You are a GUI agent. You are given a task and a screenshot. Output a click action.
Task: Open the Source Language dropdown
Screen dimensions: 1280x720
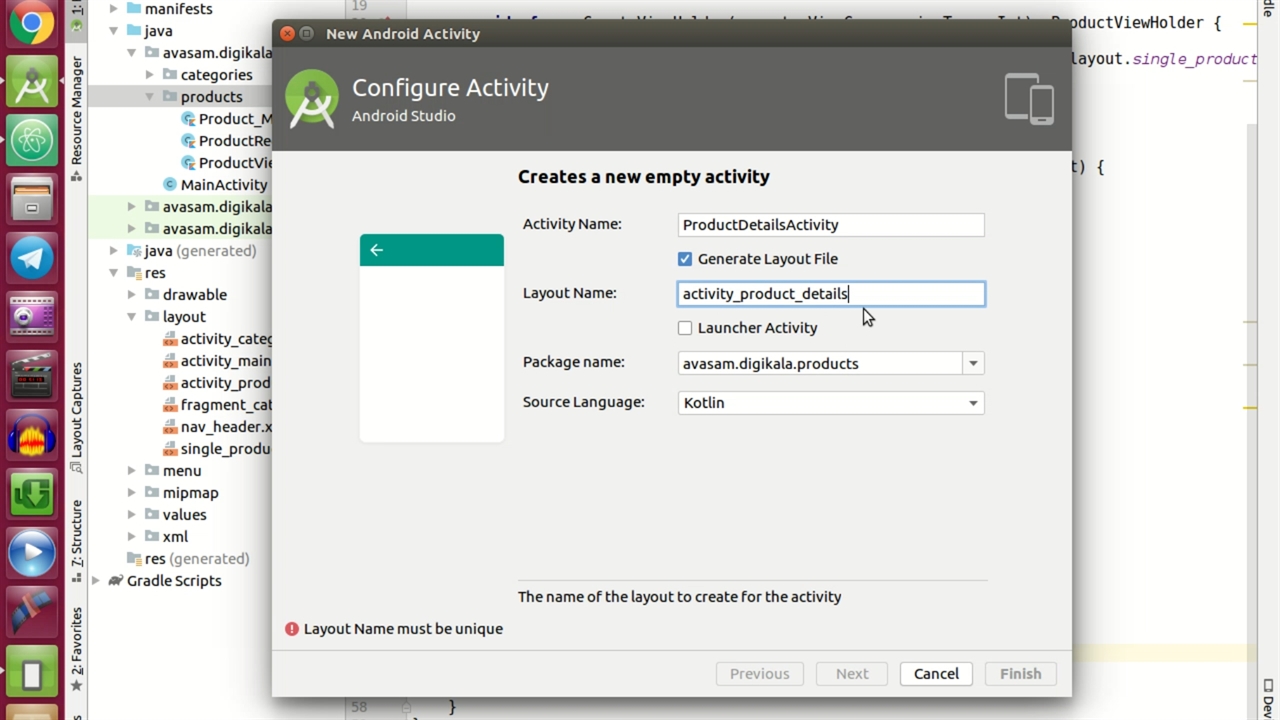[x=972, y=403]
